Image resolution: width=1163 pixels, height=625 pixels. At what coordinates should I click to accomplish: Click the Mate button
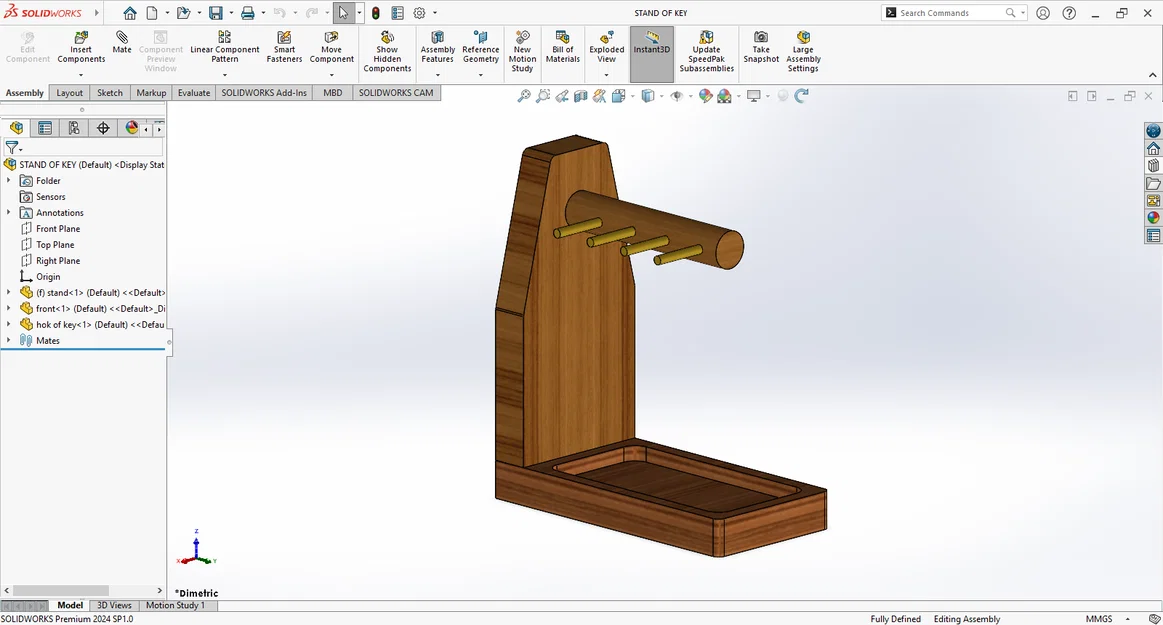[122, 43]
